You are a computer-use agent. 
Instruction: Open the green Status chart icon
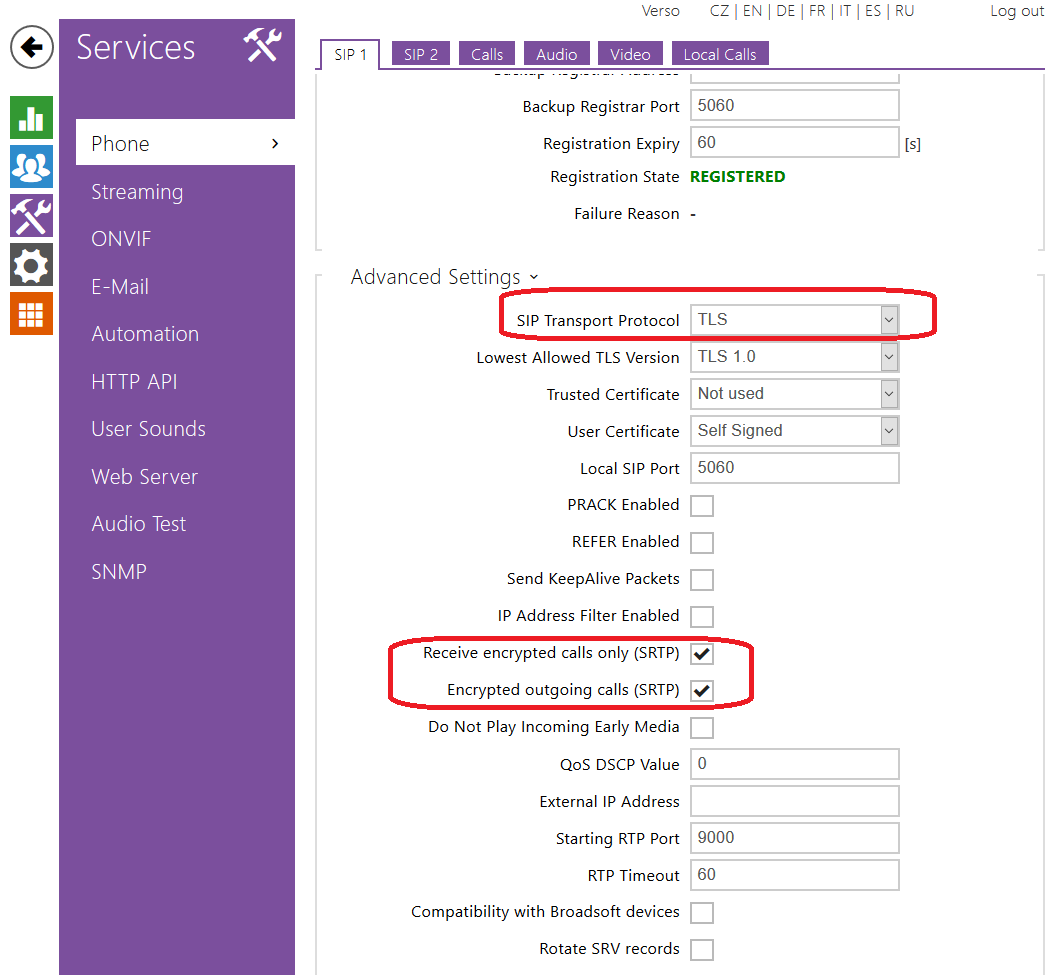coord(31,118)
